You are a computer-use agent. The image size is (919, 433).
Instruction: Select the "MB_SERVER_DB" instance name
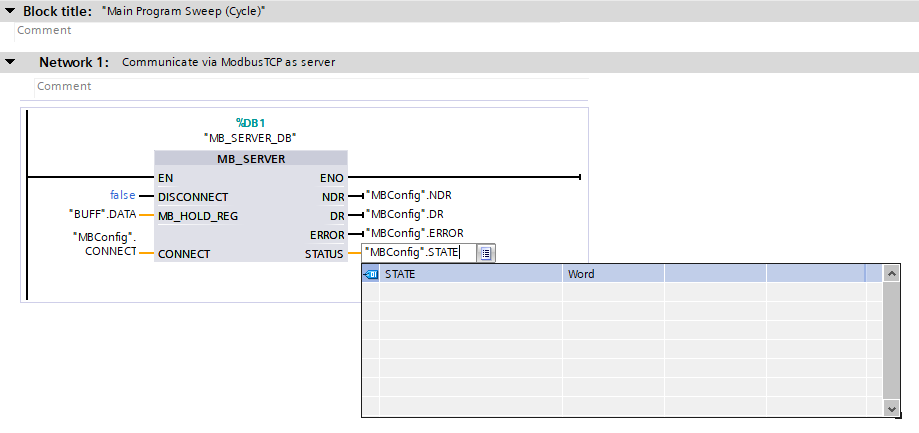pos(251,138)
